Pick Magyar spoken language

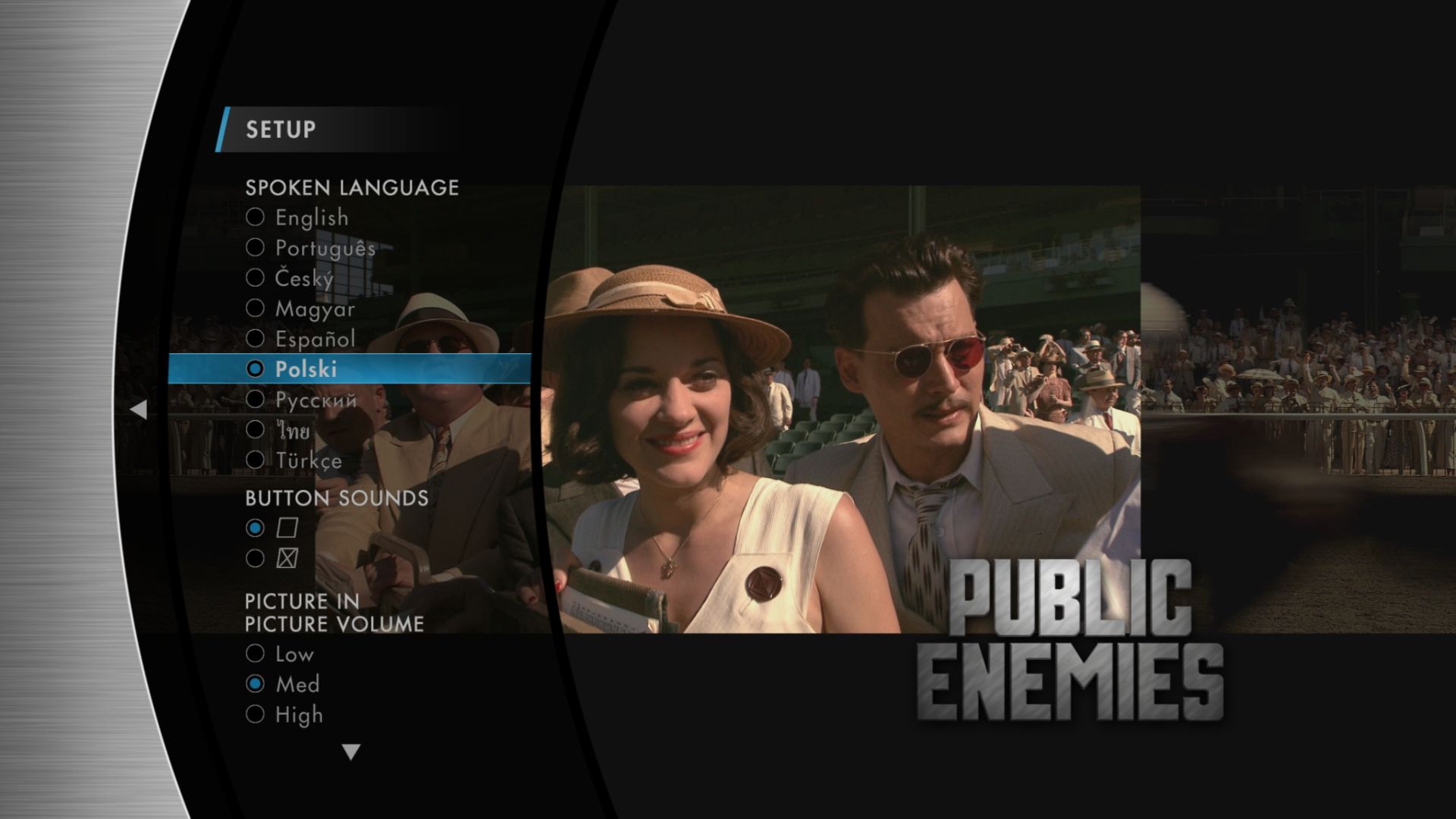tap(300, 309)
